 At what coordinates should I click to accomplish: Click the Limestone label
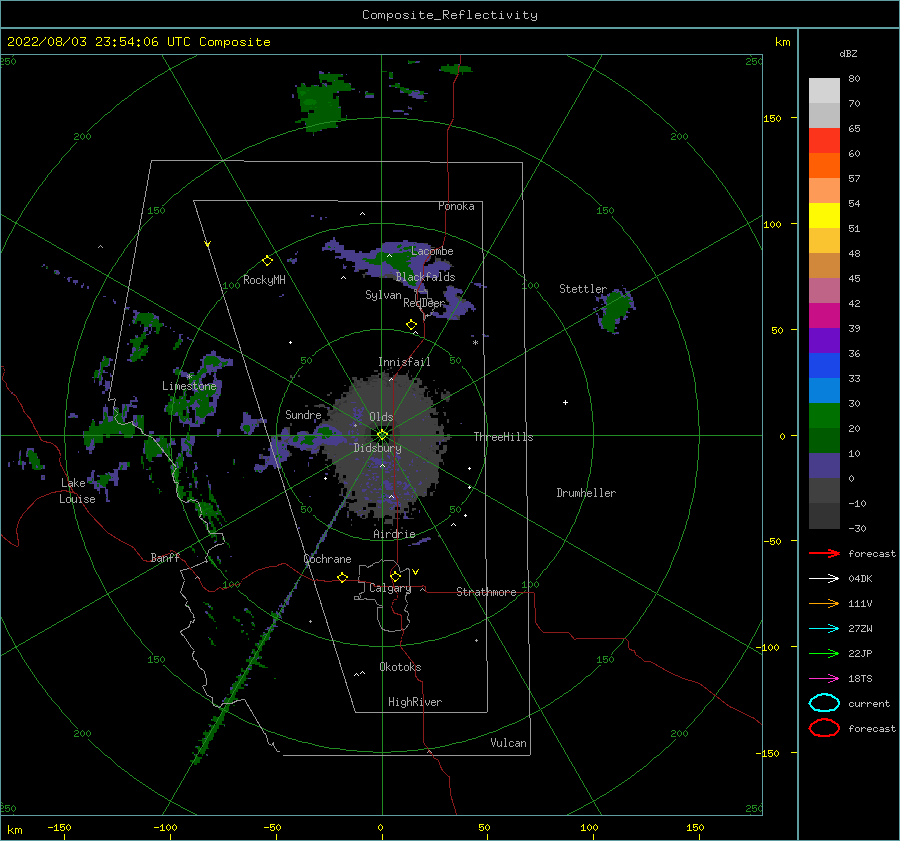click(189, 386)
